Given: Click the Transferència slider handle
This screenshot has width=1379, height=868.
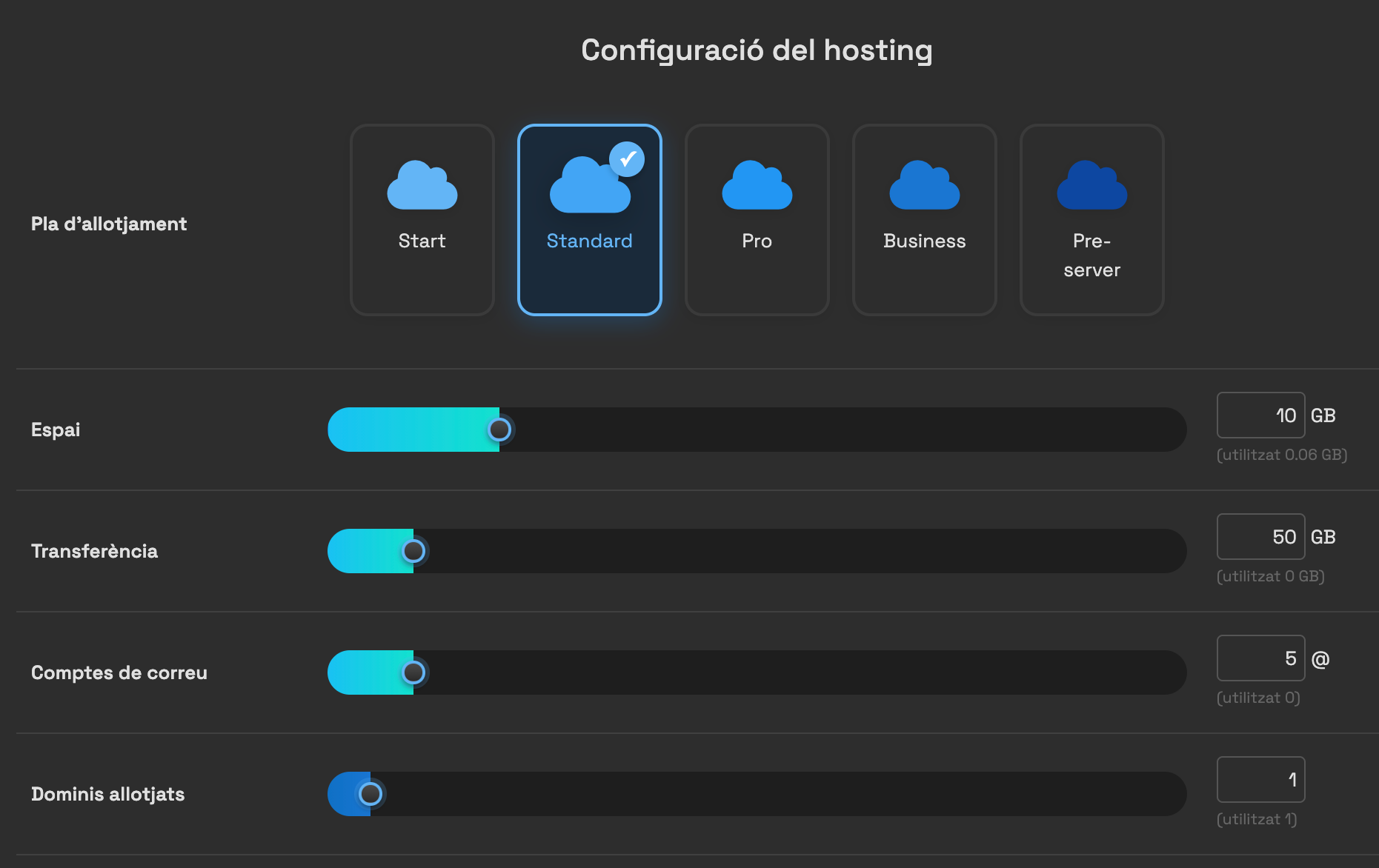Looking at the screenshot, I should 413,551.
